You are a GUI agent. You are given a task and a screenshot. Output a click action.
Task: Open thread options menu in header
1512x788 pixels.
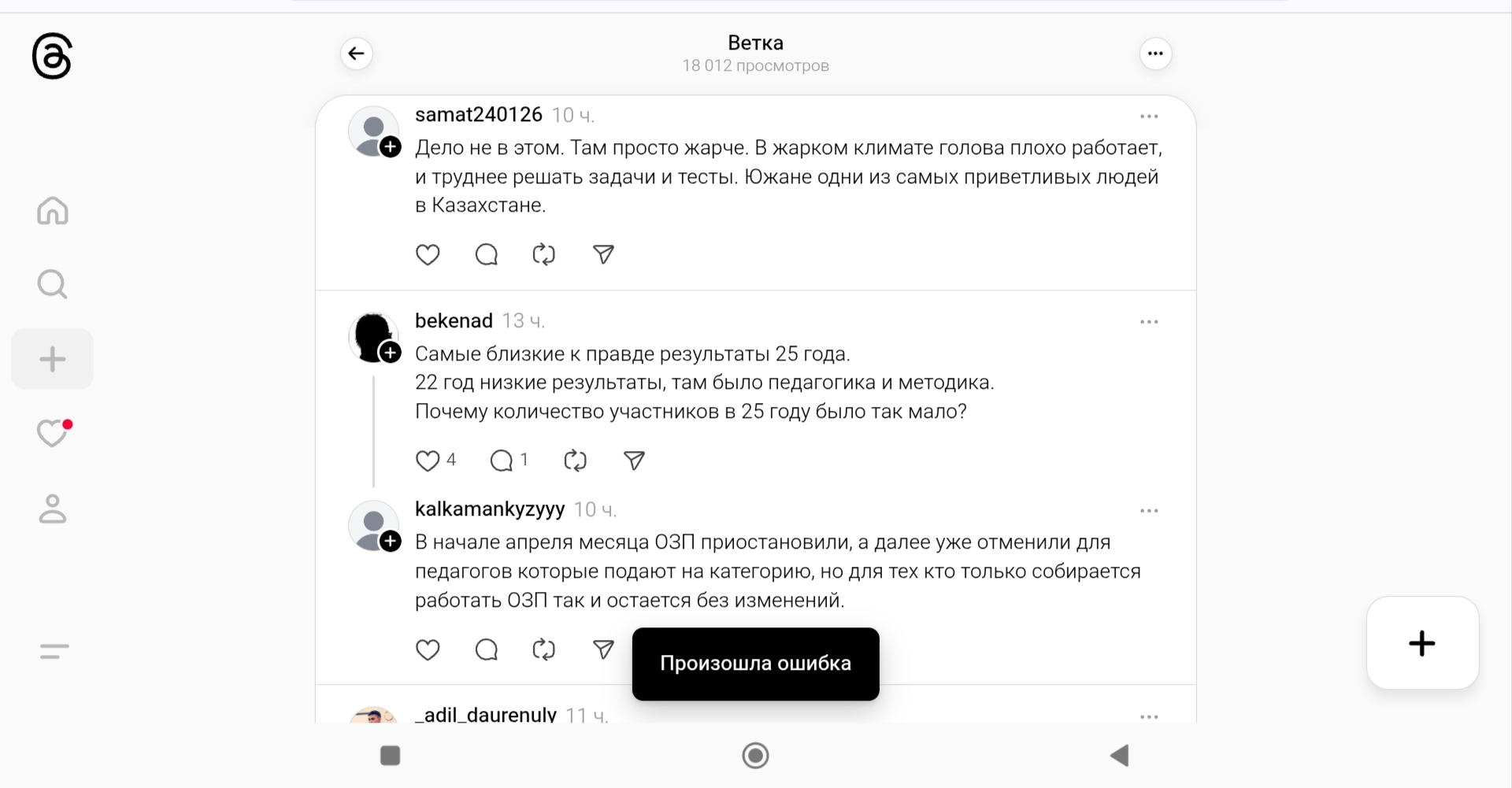[x=1155, y=54]
